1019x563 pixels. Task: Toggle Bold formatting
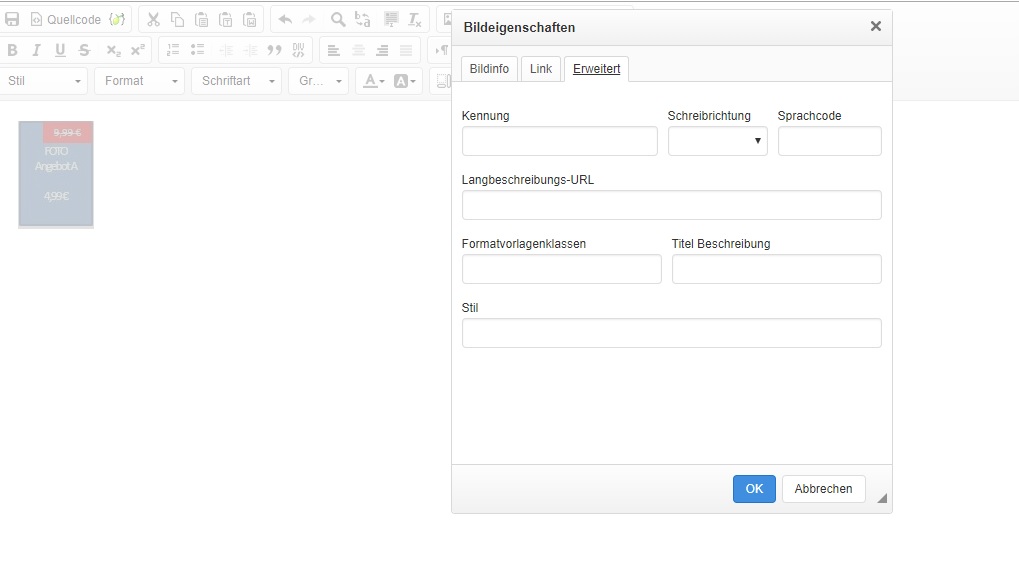(x=12, y=50)
